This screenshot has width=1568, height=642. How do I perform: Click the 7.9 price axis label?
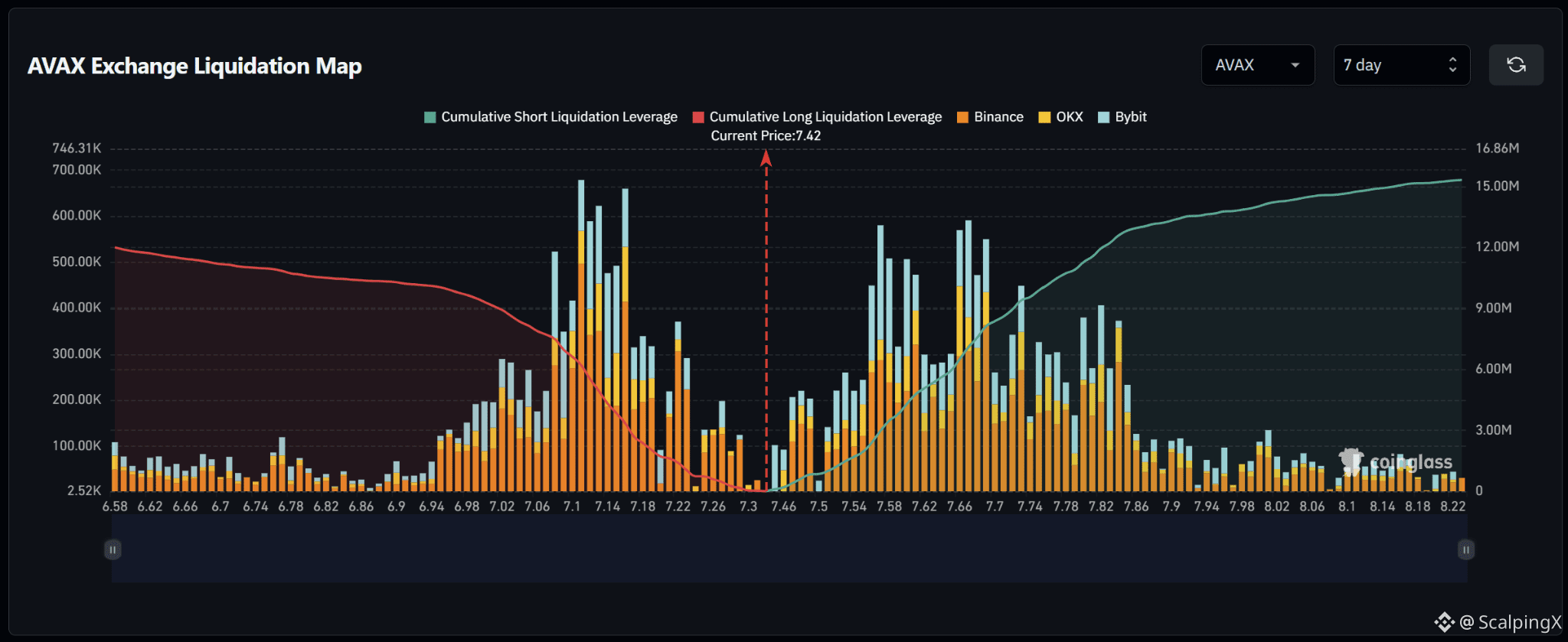(1171, 507)
